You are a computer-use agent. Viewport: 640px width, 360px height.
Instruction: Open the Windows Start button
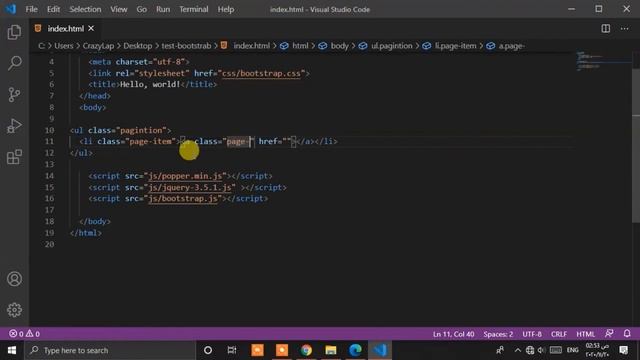(12, 350)
